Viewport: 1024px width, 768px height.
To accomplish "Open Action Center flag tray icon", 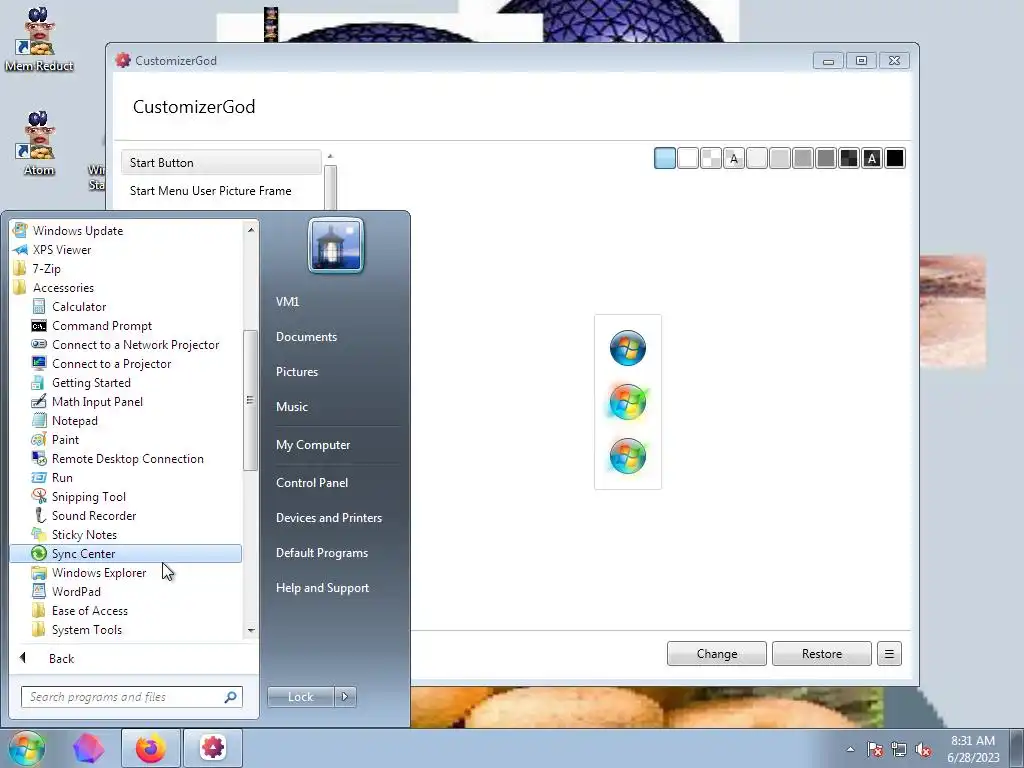I will [875, 750].
